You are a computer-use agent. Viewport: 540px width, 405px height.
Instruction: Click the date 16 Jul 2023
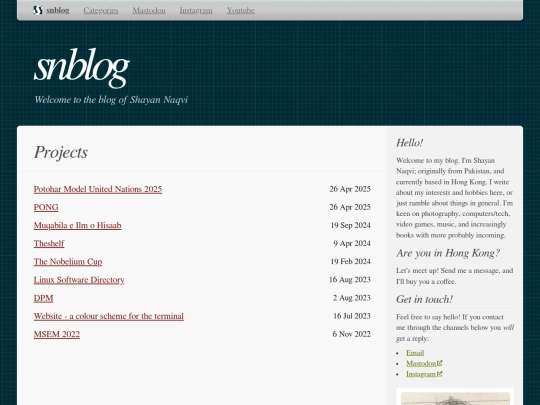(352, 316)
